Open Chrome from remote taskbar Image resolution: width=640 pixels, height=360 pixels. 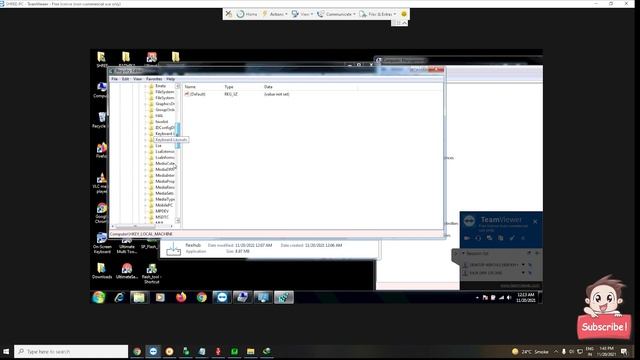(x=201, y=297)
